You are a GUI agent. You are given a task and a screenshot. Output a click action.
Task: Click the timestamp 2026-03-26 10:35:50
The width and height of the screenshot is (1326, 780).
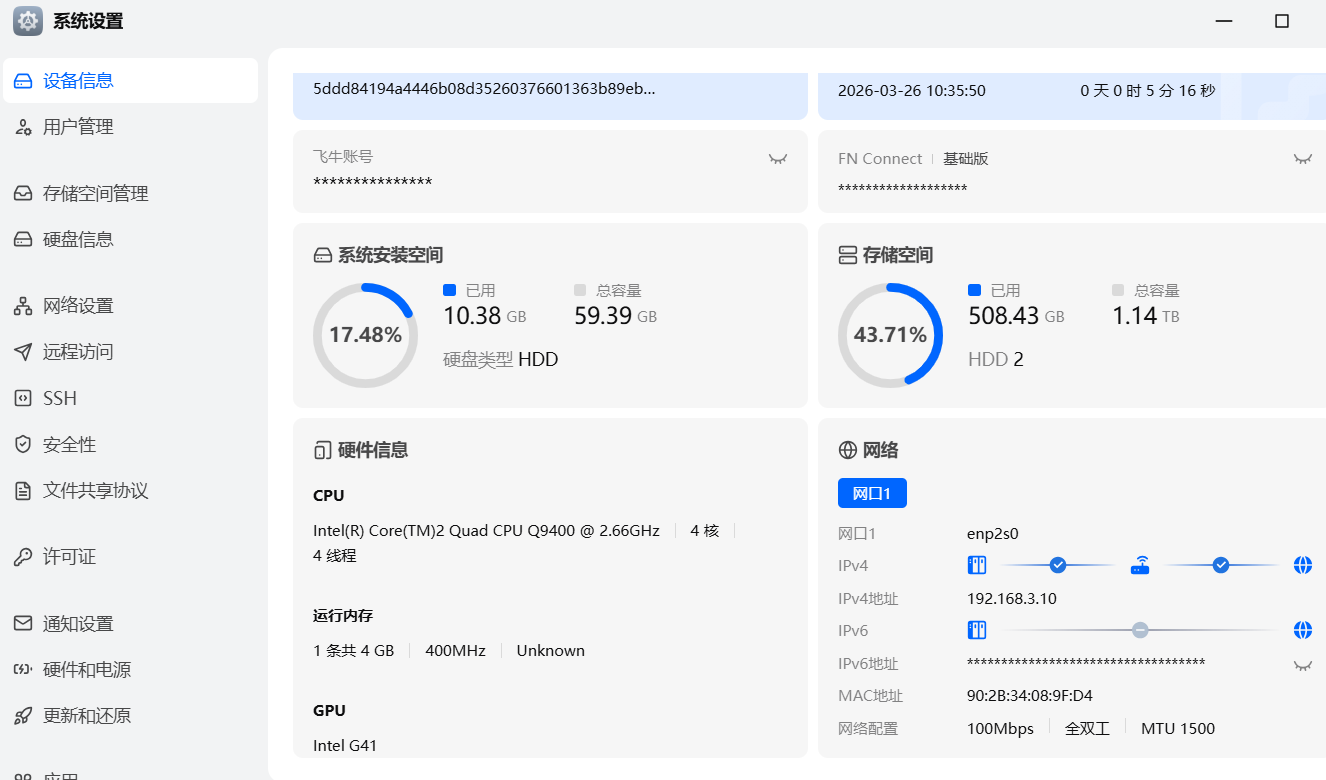pyautogui.click(x=912, y=90)
